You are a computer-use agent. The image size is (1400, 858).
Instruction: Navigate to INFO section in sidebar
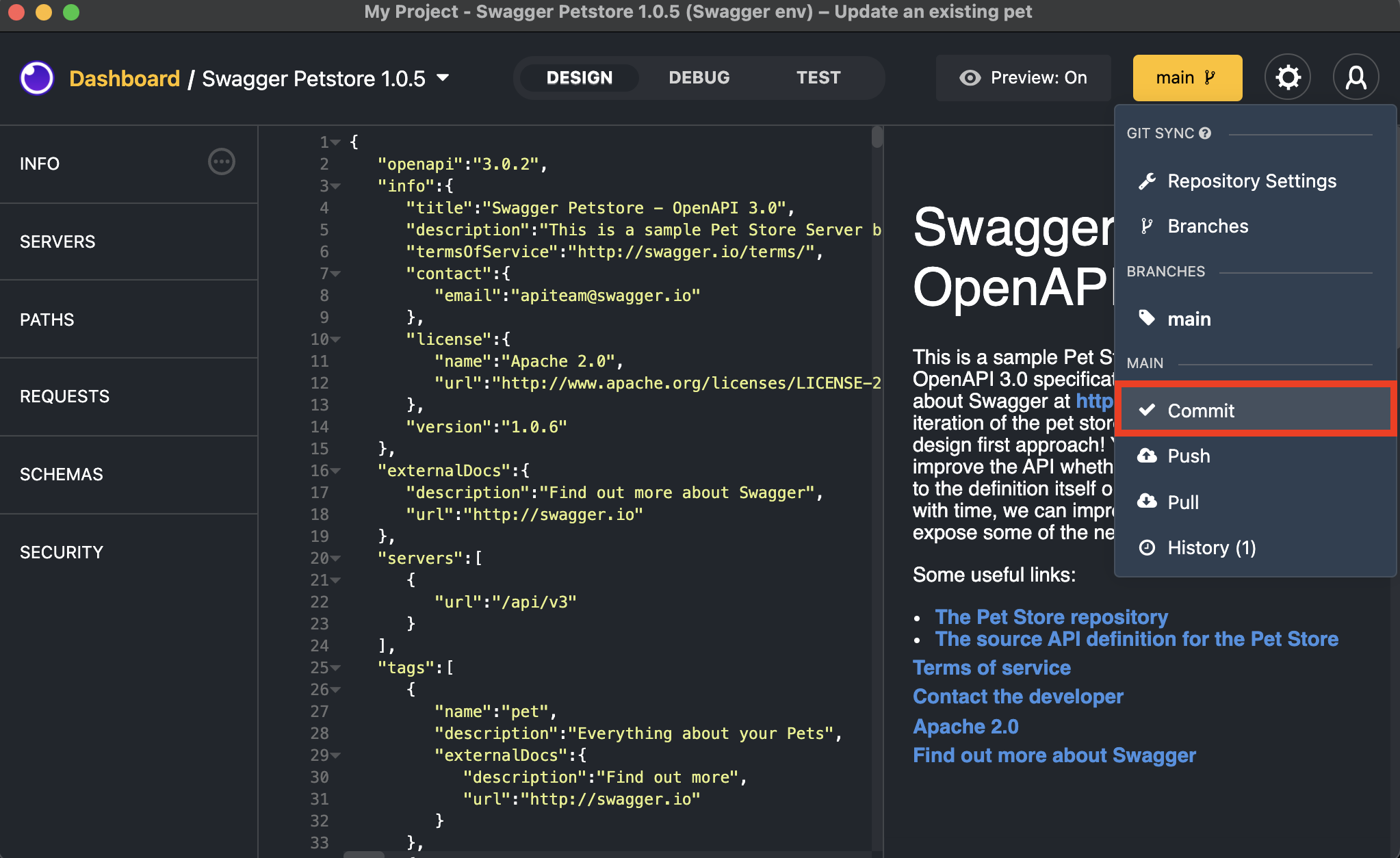click(x=129, y=164)
